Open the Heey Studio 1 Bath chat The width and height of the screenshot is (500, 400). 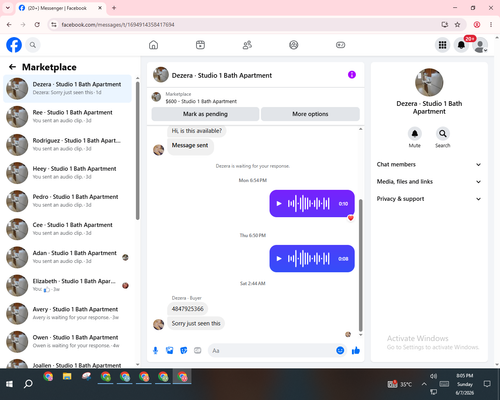pyautogui.click(x=67, y=173)
